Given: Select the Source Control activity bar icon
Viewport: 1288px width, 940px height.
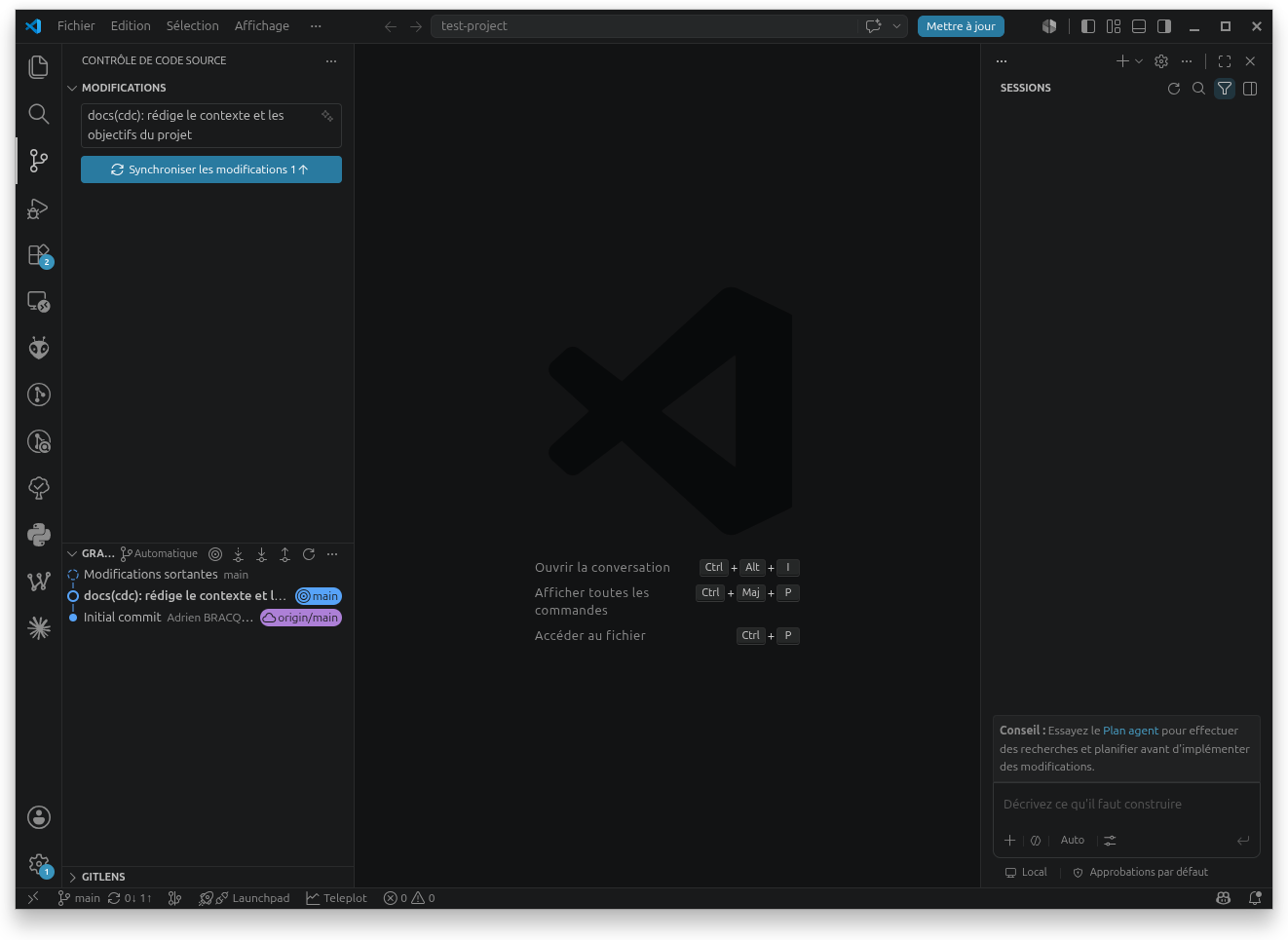Looking at the screenshot, I should [39, 161].
